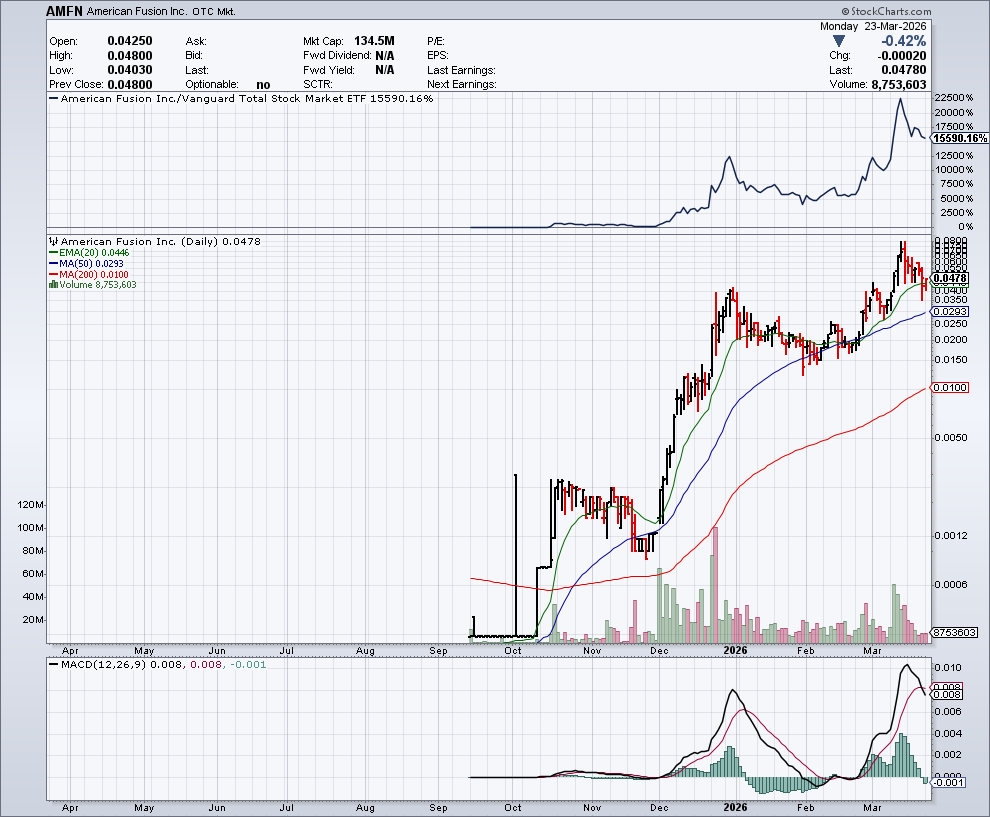
Task: Click Jul on the price chart date axis
Action: coord(287,650)
